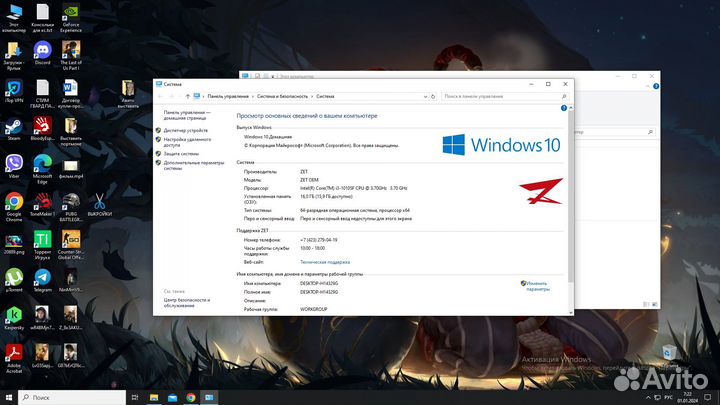Screen dimensions: 720x405
Task: Select the Загрузки - Ярлык folder shortcut
Action: click(x=14, y=56)
